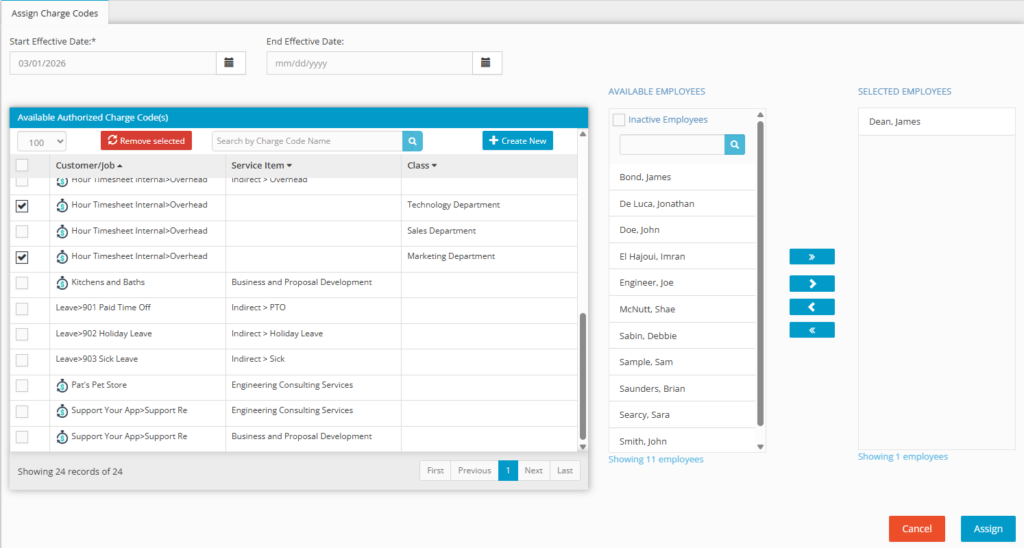Uncheck the Technology Department charge code row
The image size is (1024, 548).
[22, 206]
